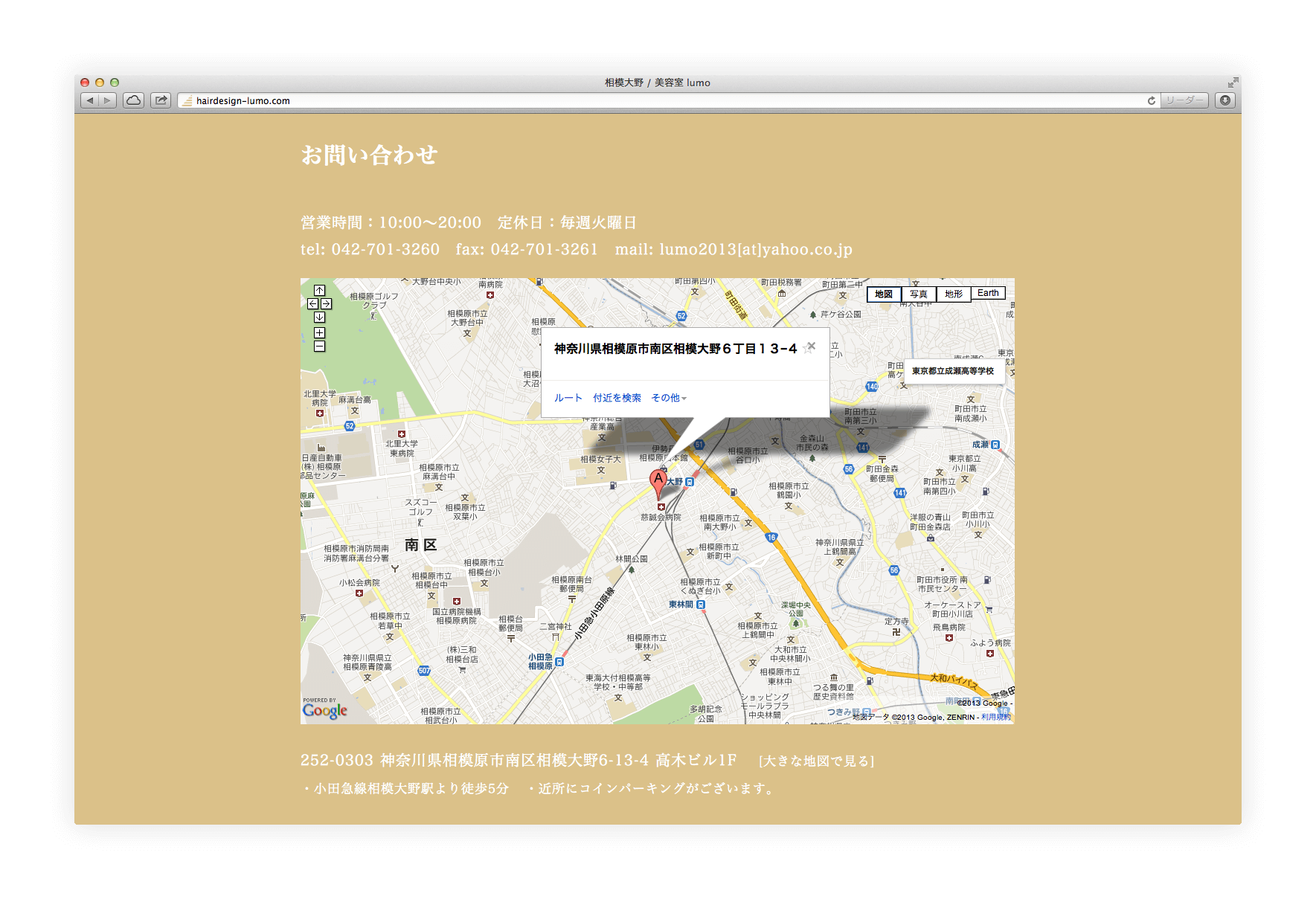Click the tel: 042-701-3260 text
The width and height of the screenshot is (1316, 899).
click(x=370, y=249)
